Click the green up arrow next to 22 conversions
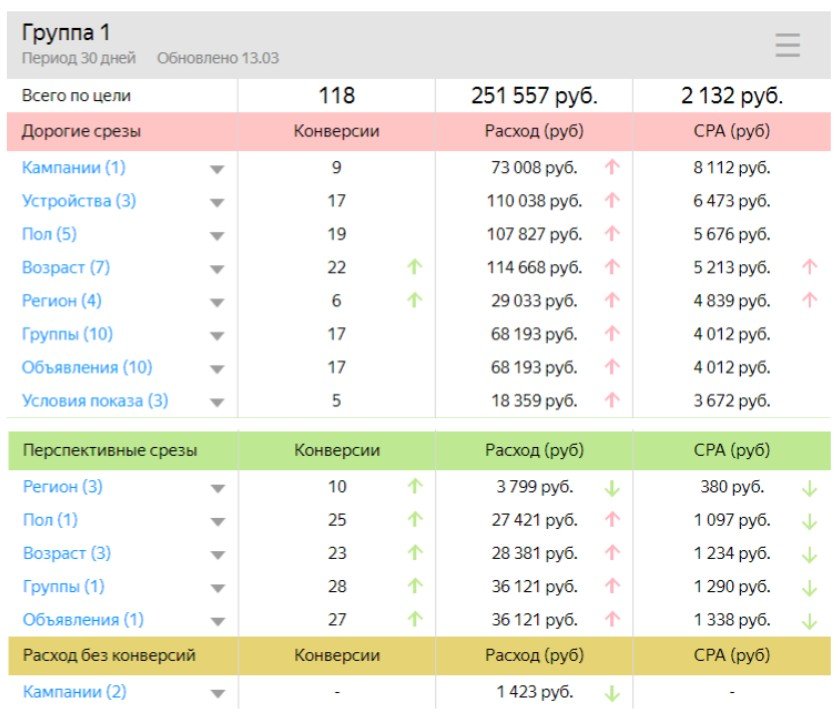 [415, 267]
